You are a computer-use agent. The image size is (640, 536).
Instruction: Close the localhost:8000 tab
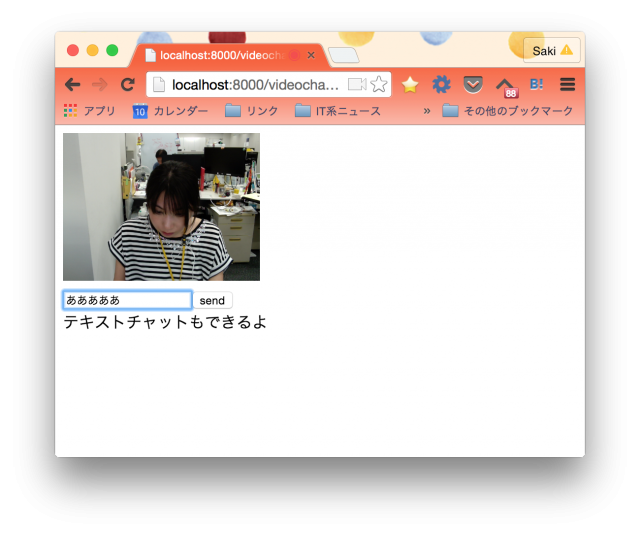click(x=311, y=55)
